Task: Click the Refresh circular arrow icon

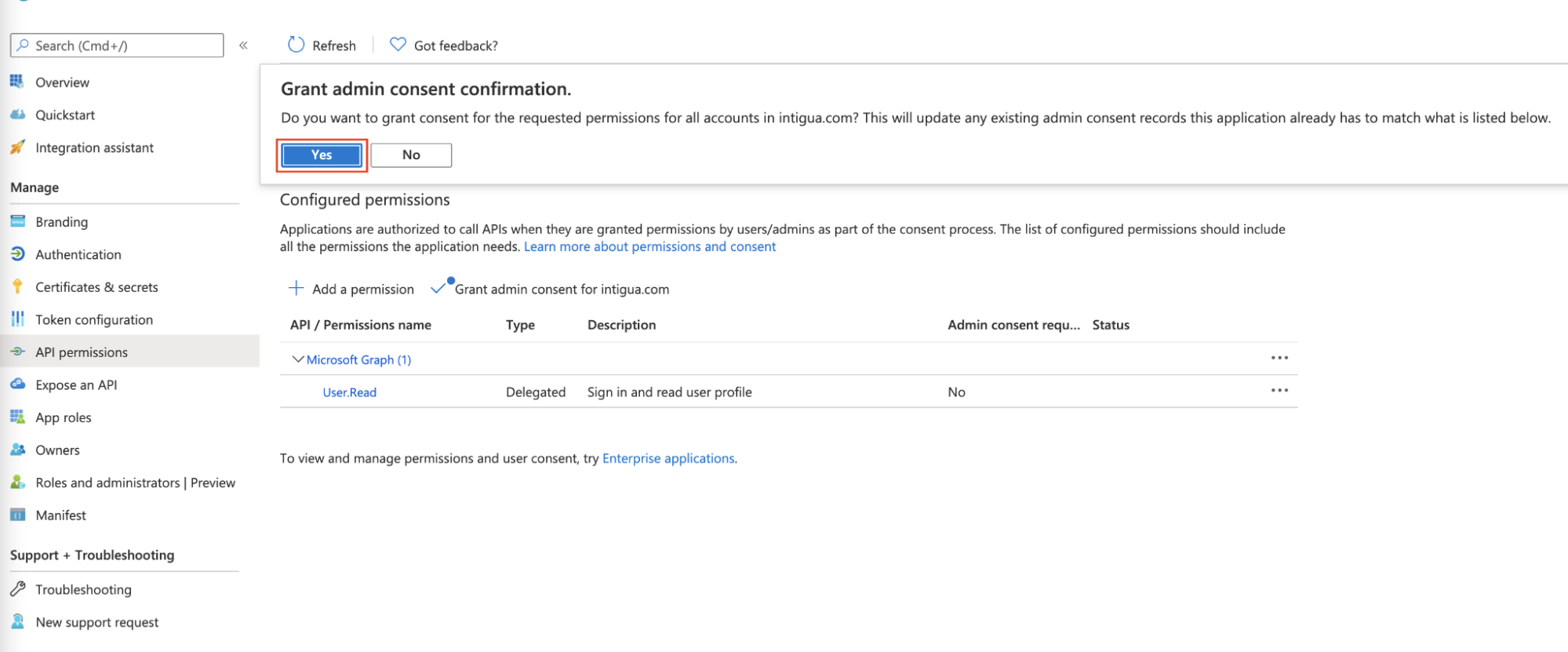Action: tap(296, 45)
